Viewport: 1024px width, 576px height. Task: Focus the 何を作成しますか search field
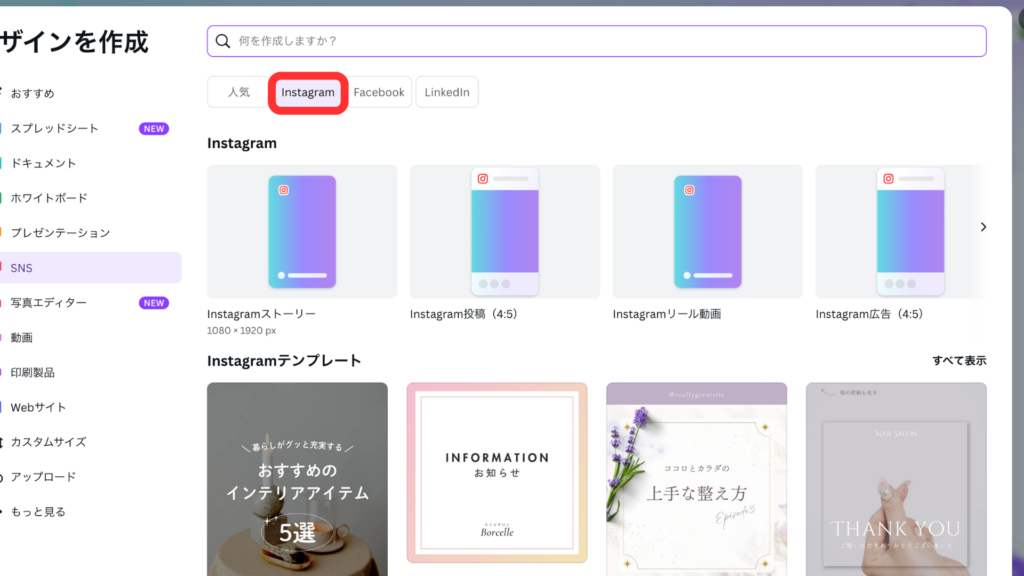click(600, 41)
